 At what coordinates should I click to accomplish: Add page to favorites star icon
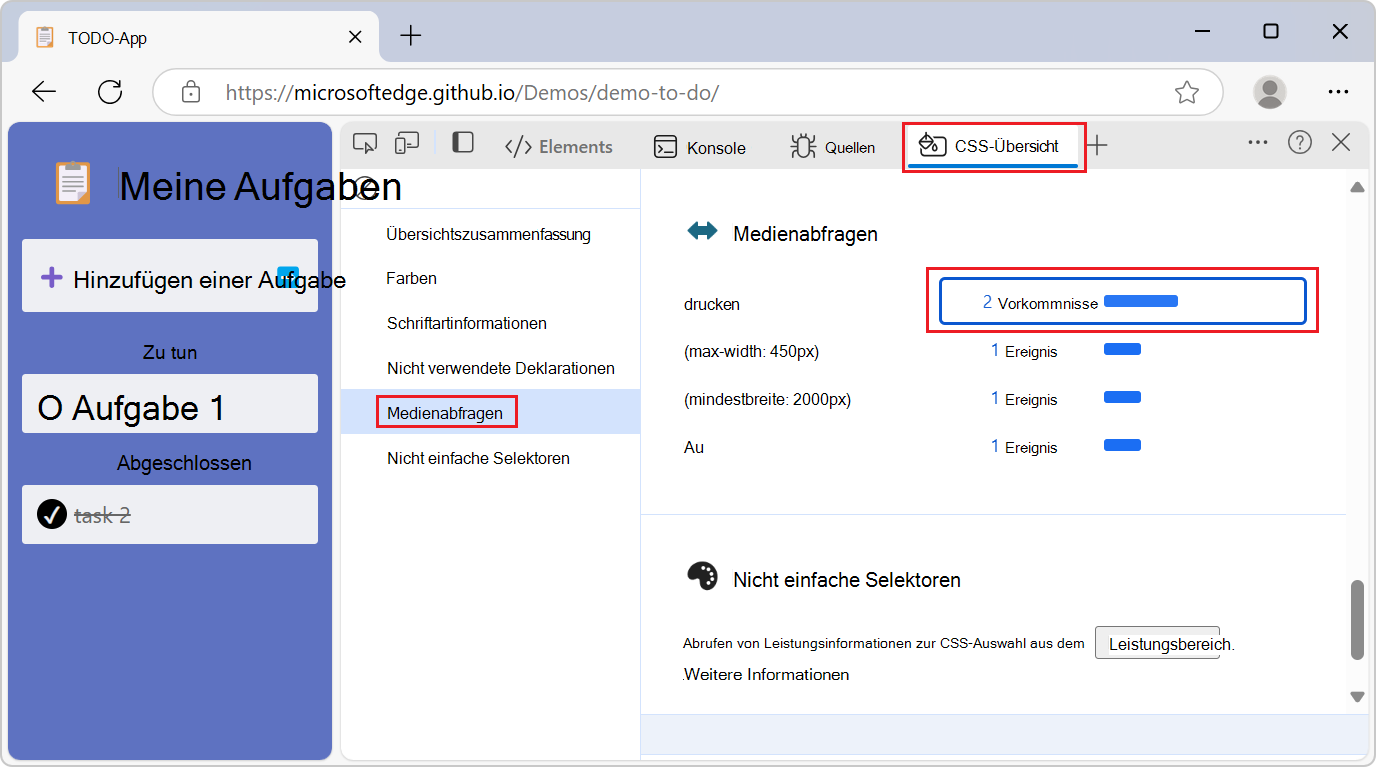pyautogui.click(x=1187, y=92)
